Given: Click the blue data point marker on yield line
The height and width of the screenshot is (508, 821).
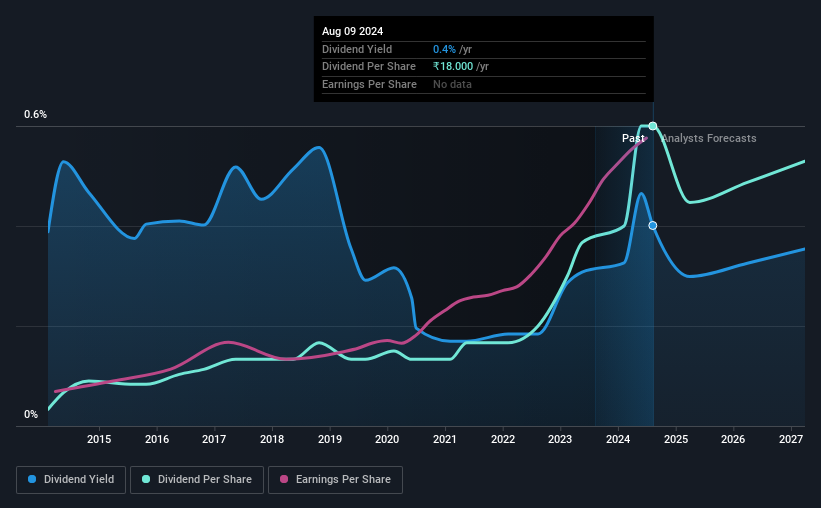Looking at the screenshot, I should (x=653, y=226).
